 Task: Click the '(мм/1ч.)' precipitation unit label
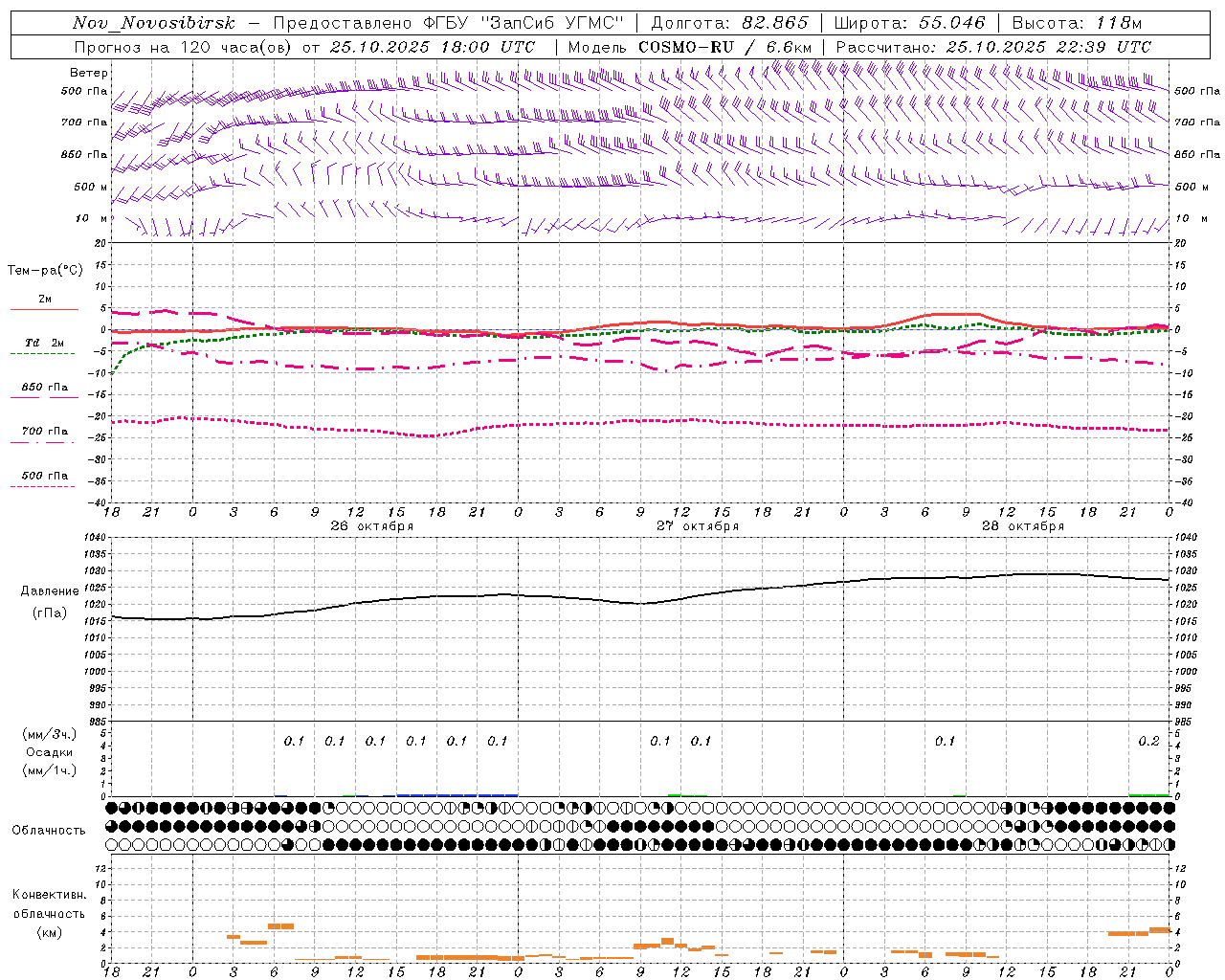[50, 770]
